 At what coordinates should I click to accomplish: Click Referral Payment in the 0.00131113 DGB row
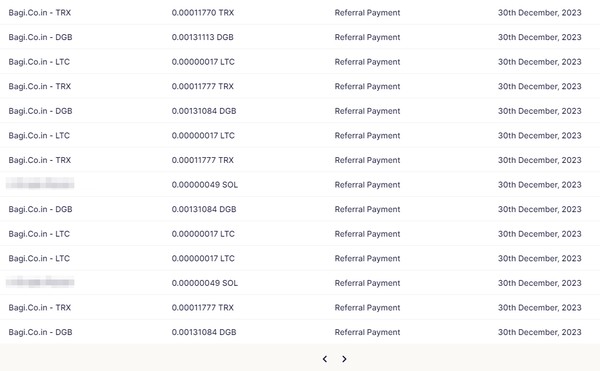point(367,37)
